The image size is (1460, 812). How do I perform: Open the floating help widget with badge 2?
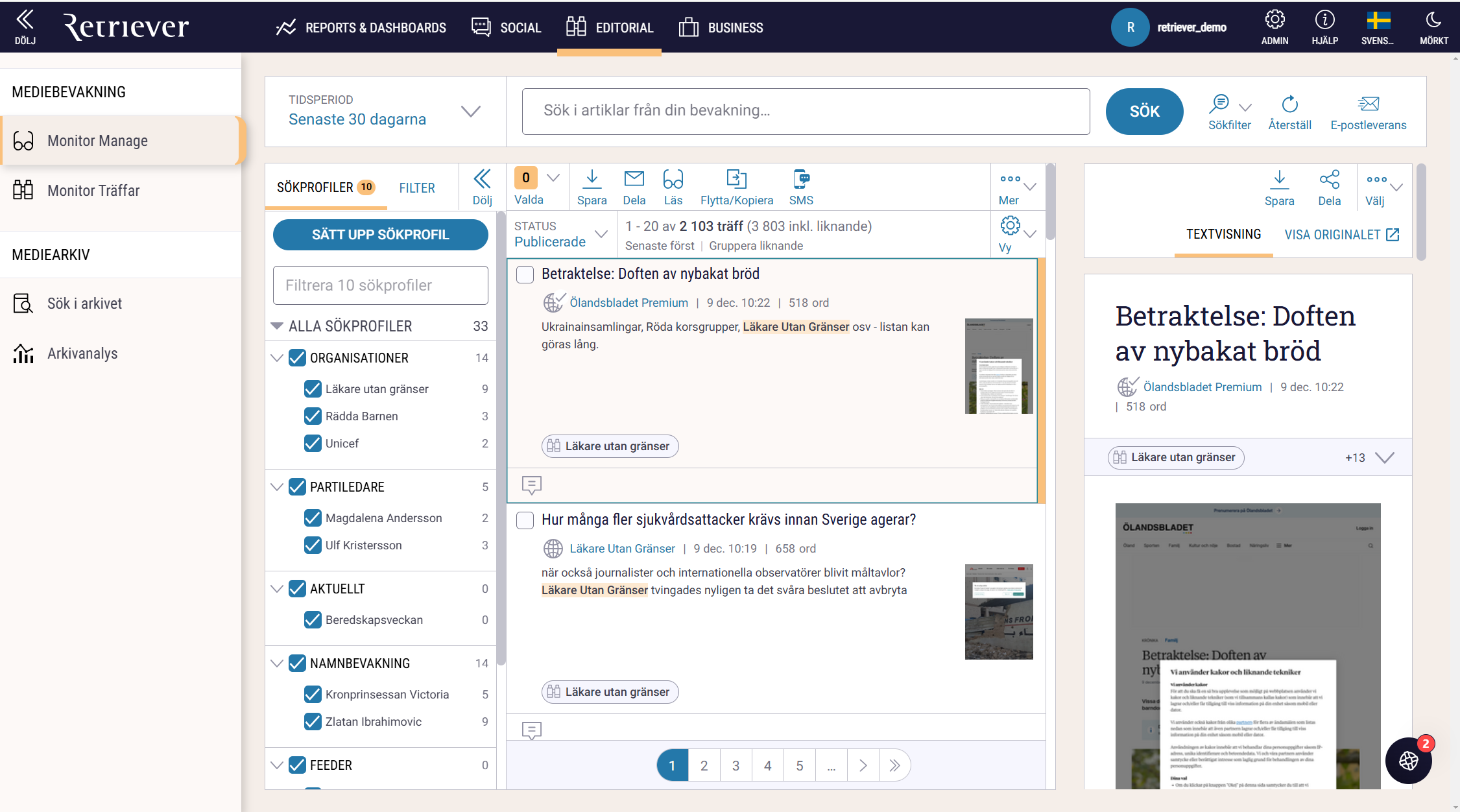coord(1409,760)
